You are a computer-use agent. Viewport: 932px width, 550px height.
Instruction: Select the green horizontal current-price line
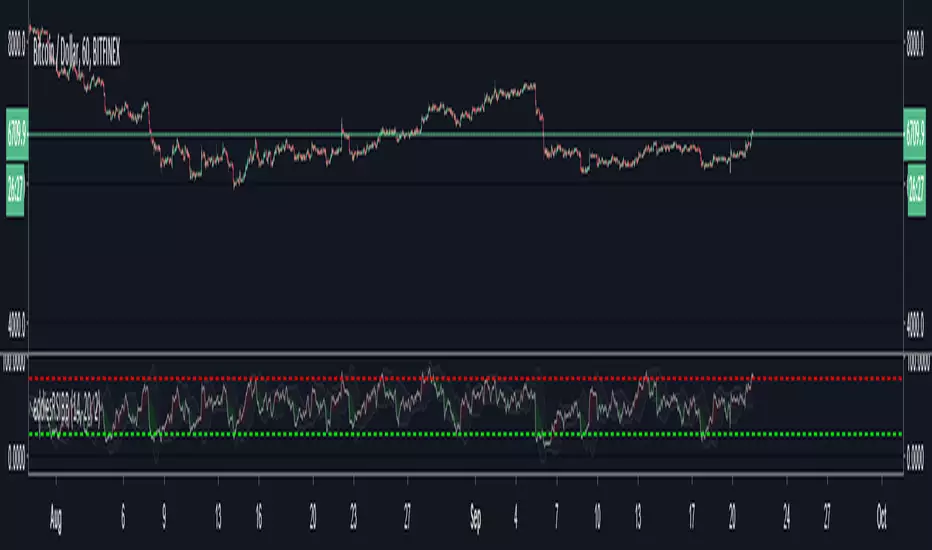[466, 135]
